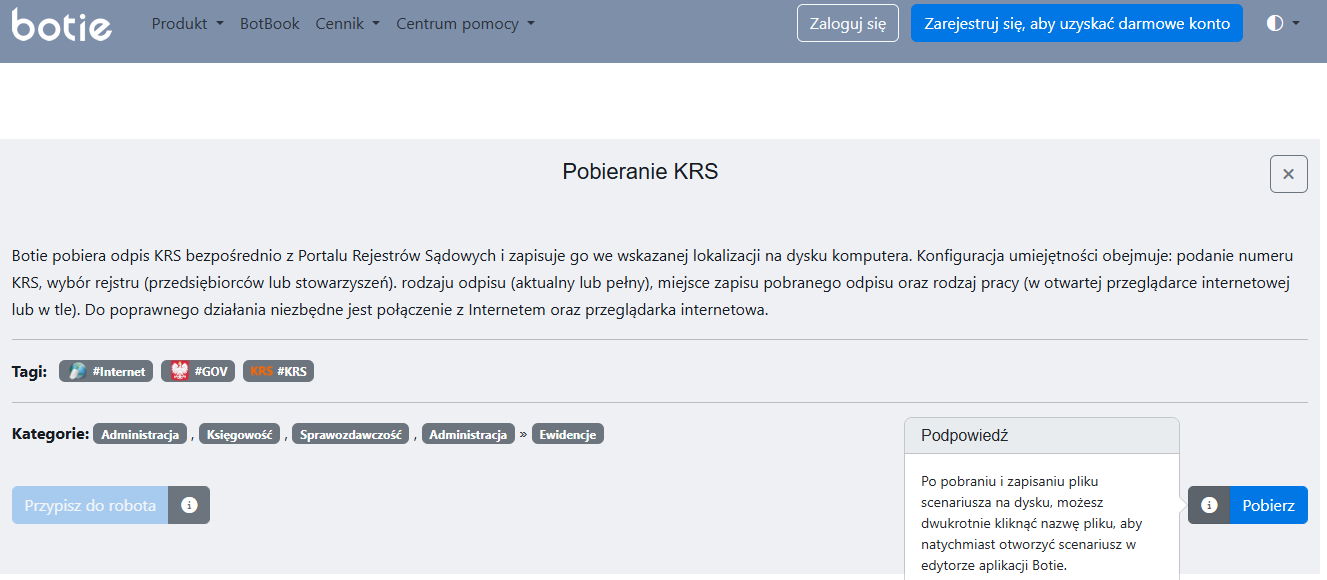
Task: Open the Administracja badge before Ewidencje
Action: (468, 435)
